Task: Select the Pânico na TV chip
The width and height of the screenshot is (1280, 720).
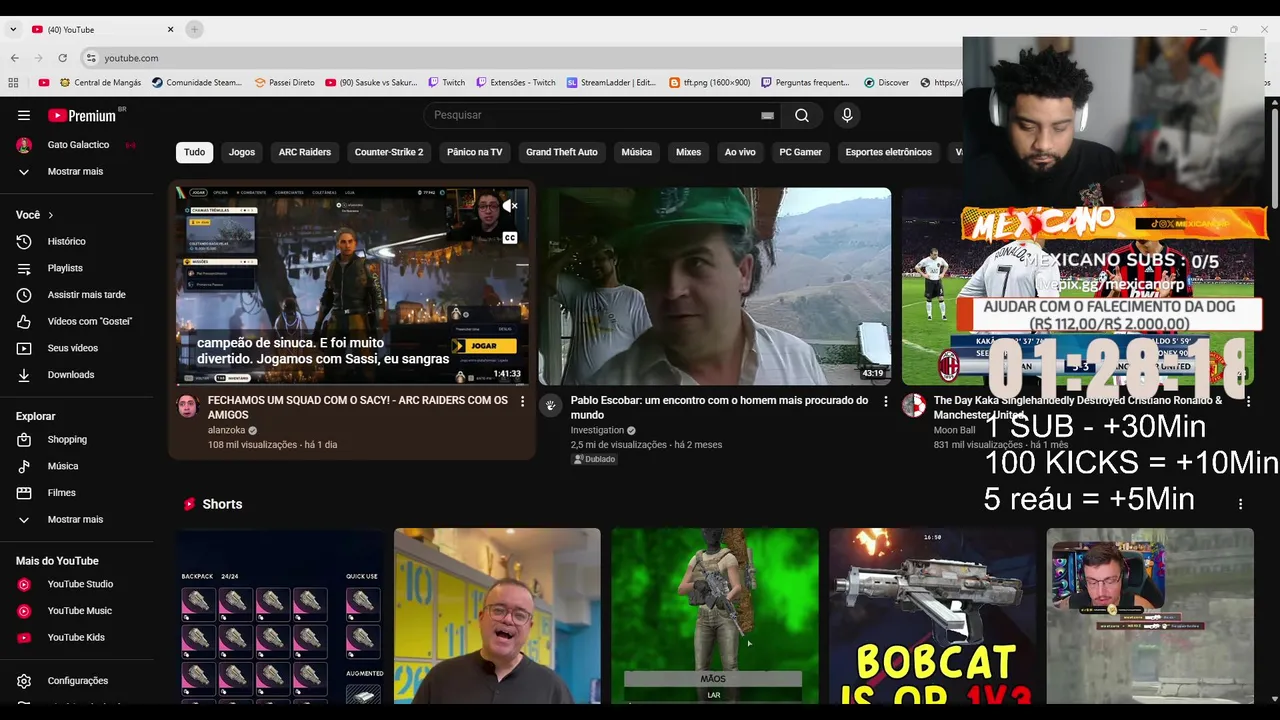Action: pos(475,152)
